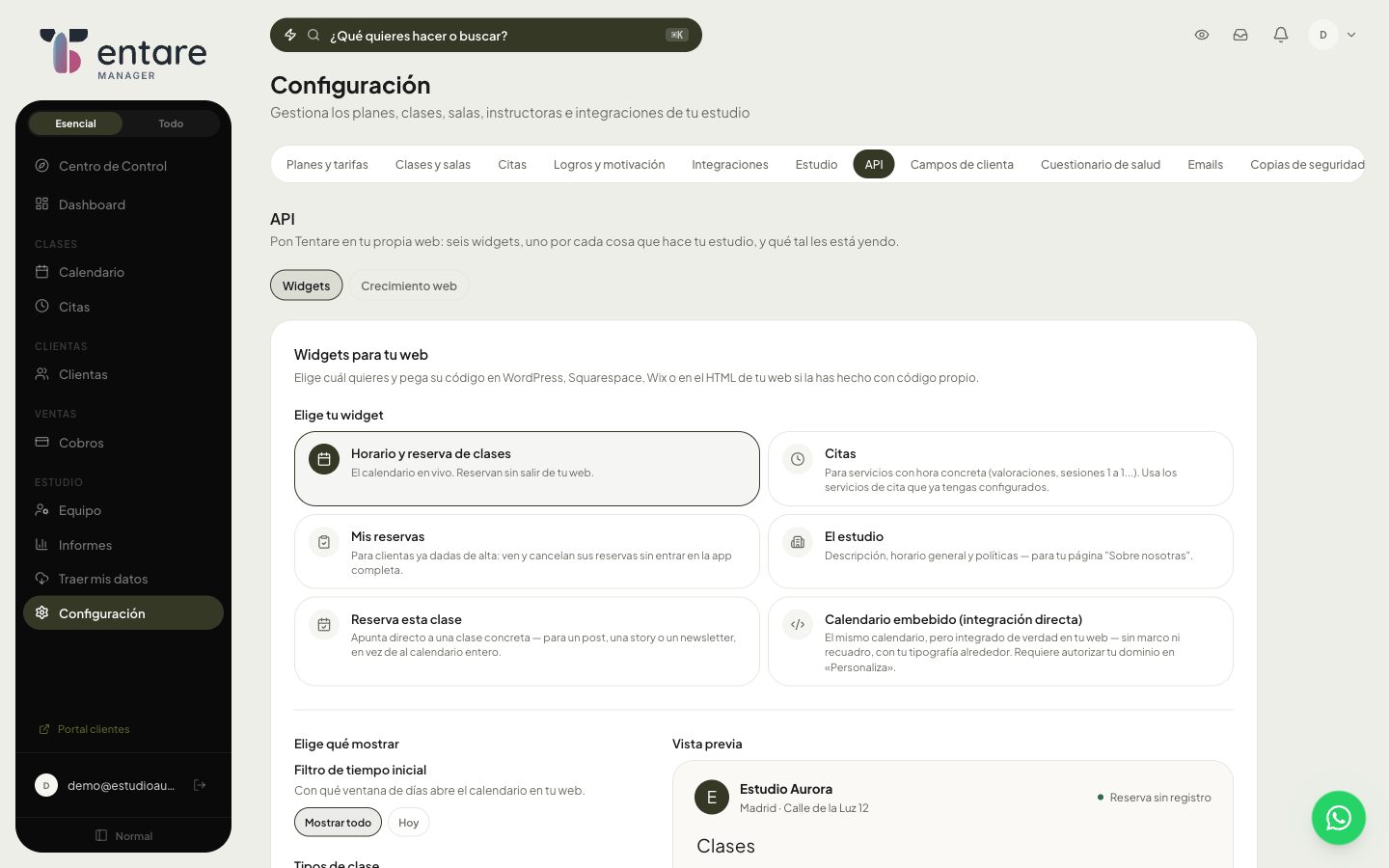1389x868 pixels.
Task: Open the Cuestionario de salud tab
Action: [1101, 165]
